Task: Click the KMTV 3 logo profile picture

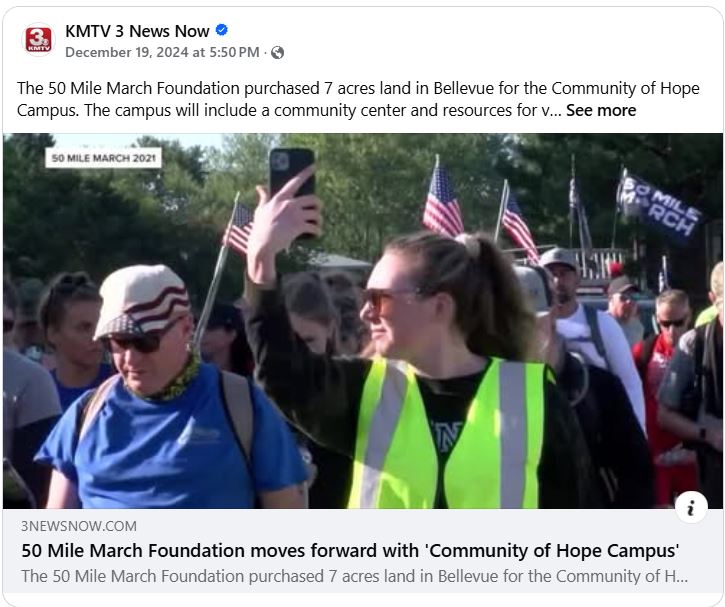Action: (38, 40)
